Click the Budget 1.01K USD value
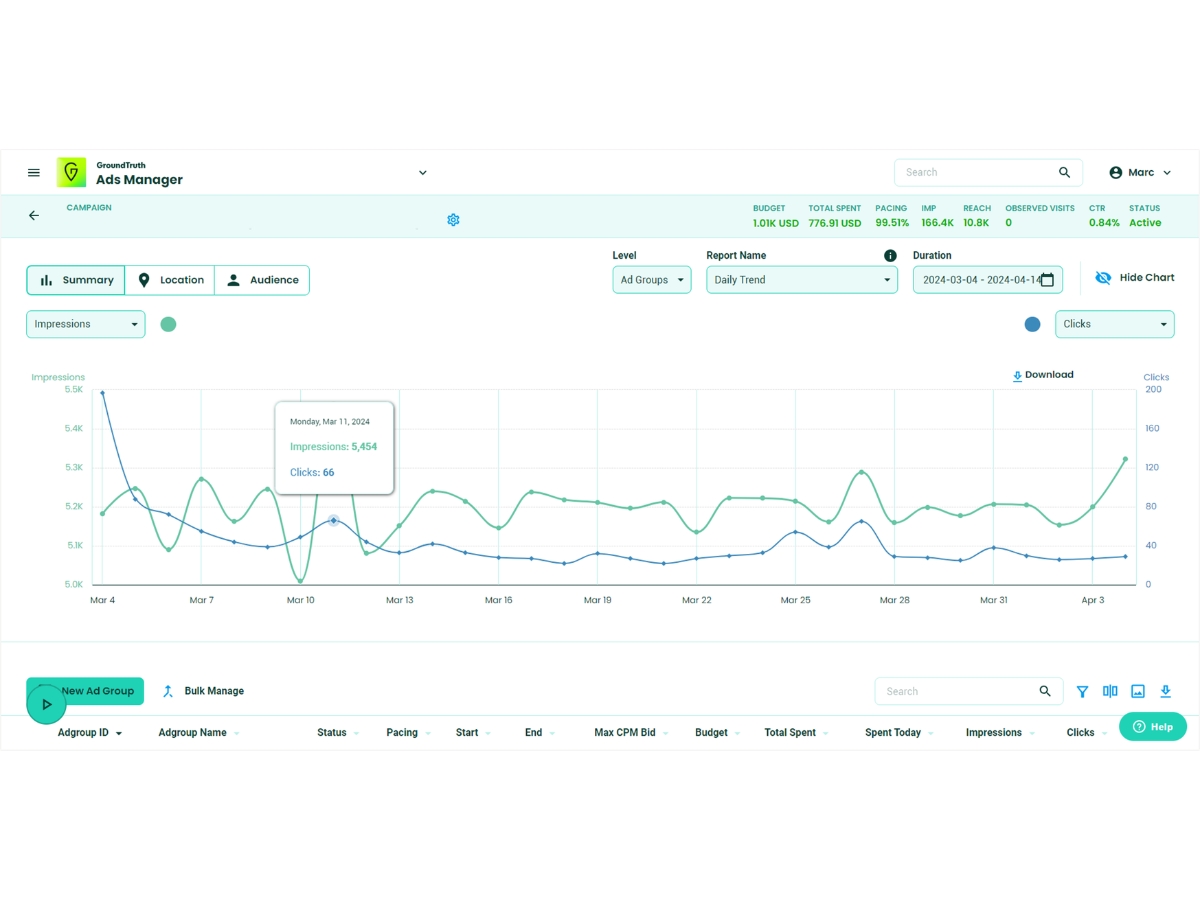Viewport: 1200px width, 900px height. 776,223
